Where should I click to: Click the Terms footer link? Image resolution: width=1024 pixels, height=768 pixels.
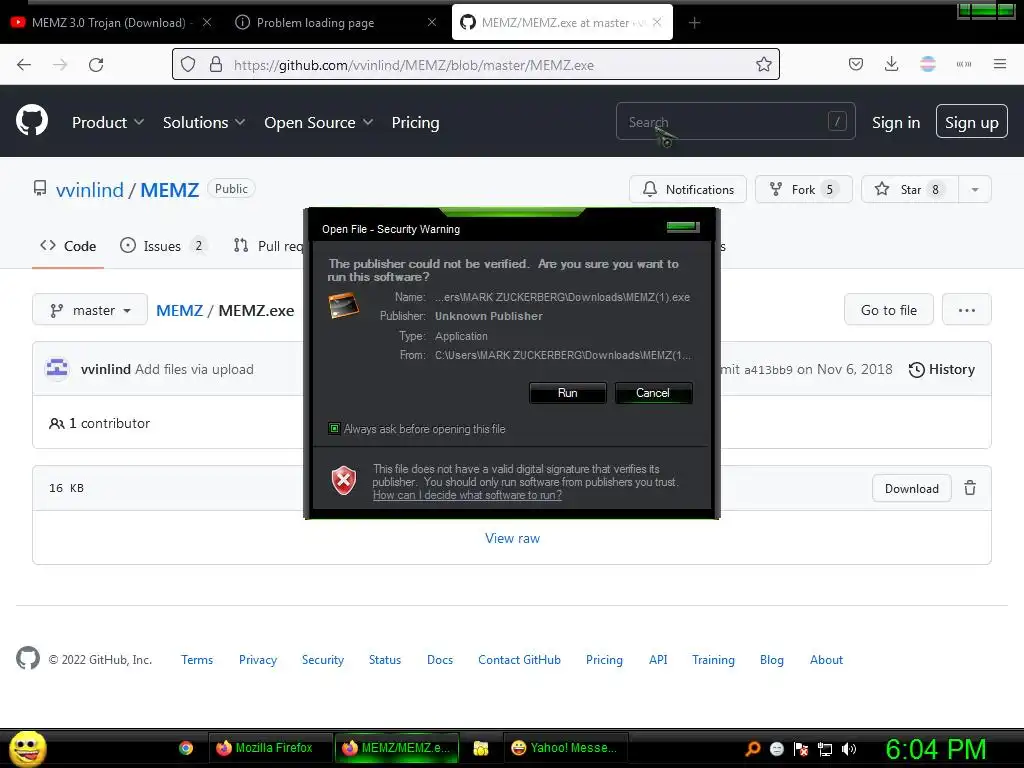click(x=197, y=660)
